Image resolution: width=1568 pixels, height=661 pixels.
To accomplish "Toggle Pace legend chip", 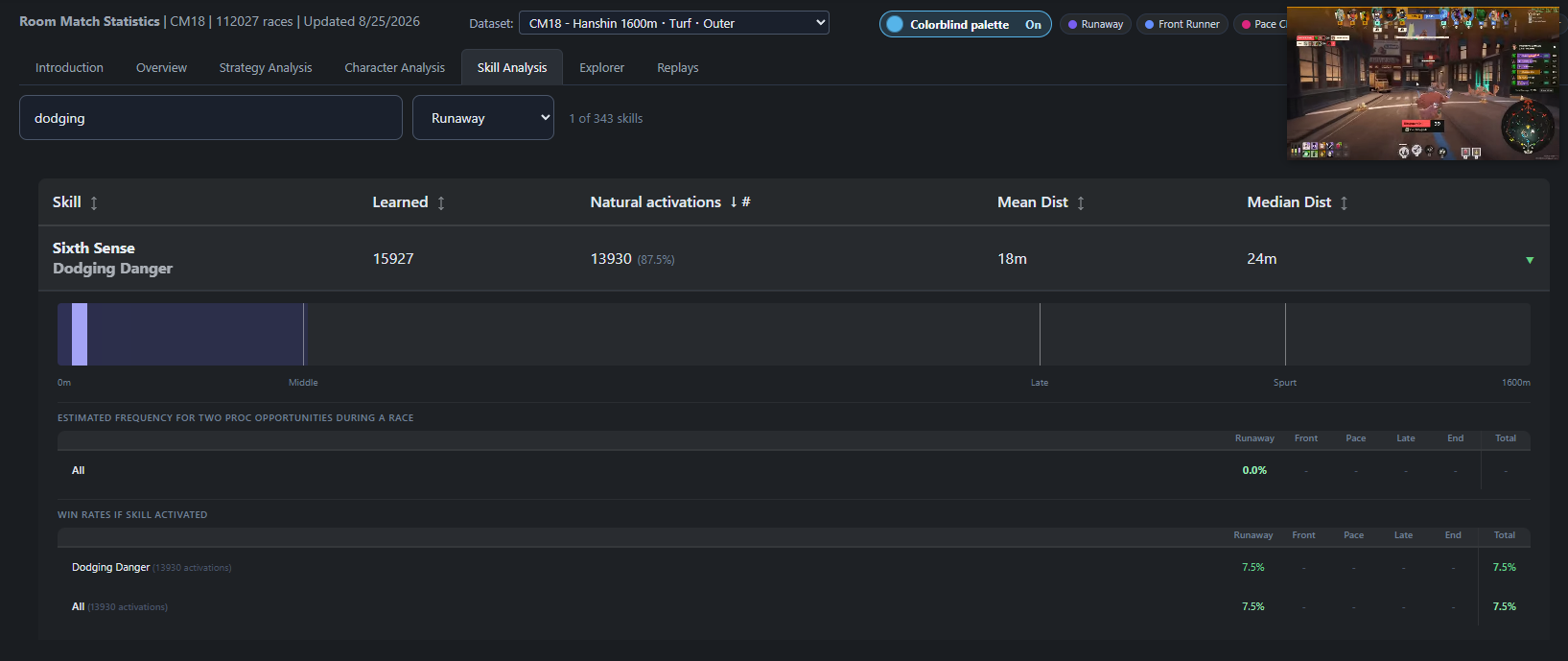I will tap(1261, 25).
